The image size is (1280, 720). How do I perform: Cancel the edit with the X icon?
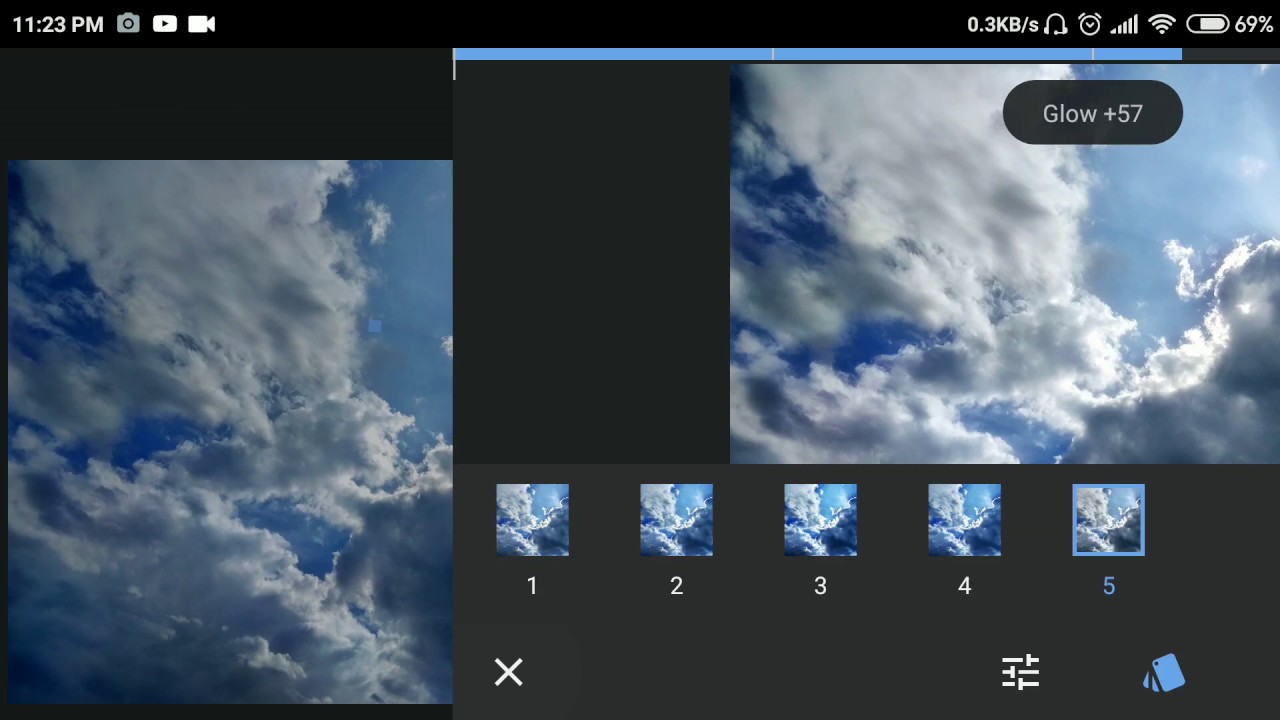point(508,672)
